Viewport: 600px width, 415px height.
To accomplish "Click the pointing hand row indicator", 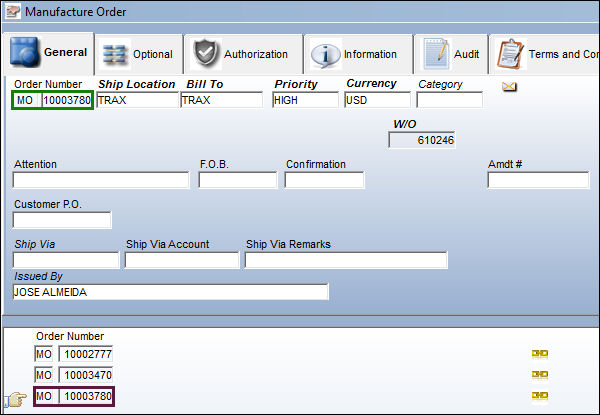I will tap(16, 400).
